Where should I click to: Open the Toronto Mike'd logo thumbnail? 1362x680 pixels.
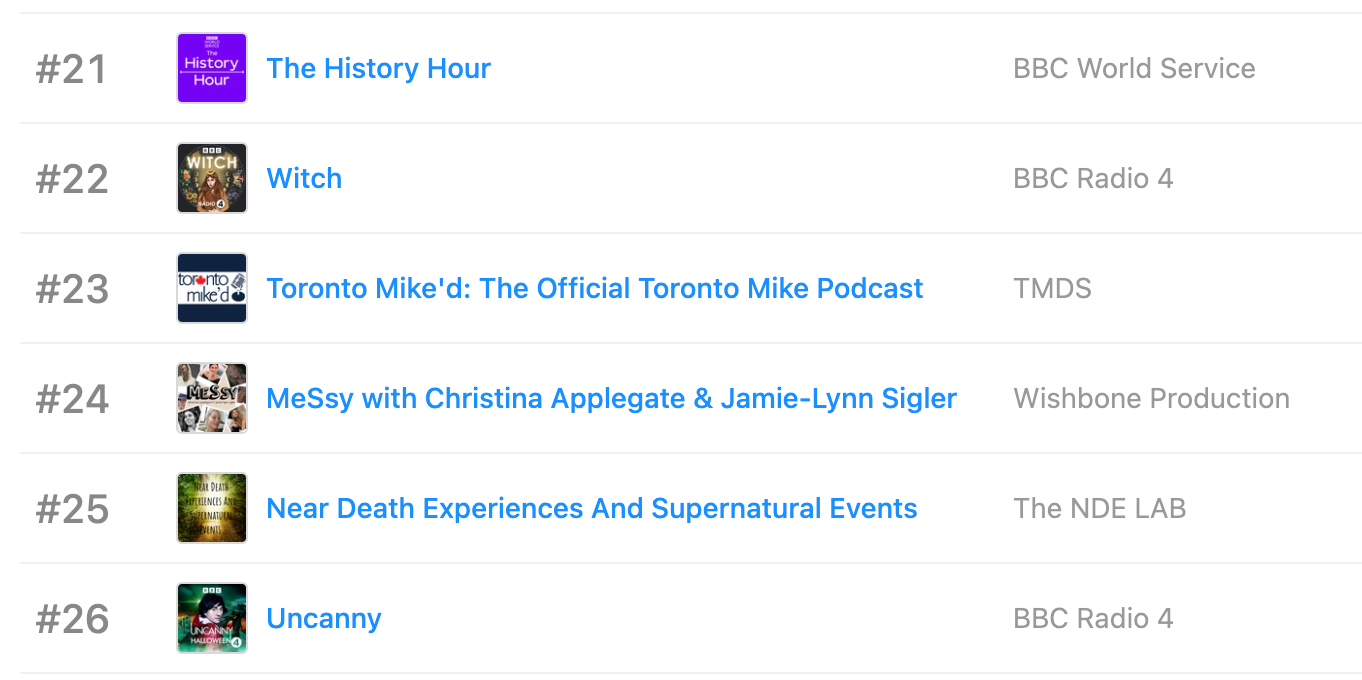click(x=212, y=288)
